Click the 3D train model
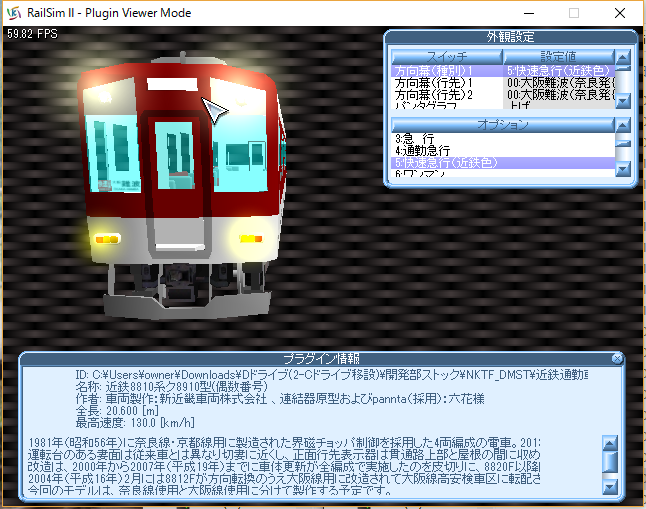Image resolution: width=646 pixels, height=509 pixels. pos(181,185)
